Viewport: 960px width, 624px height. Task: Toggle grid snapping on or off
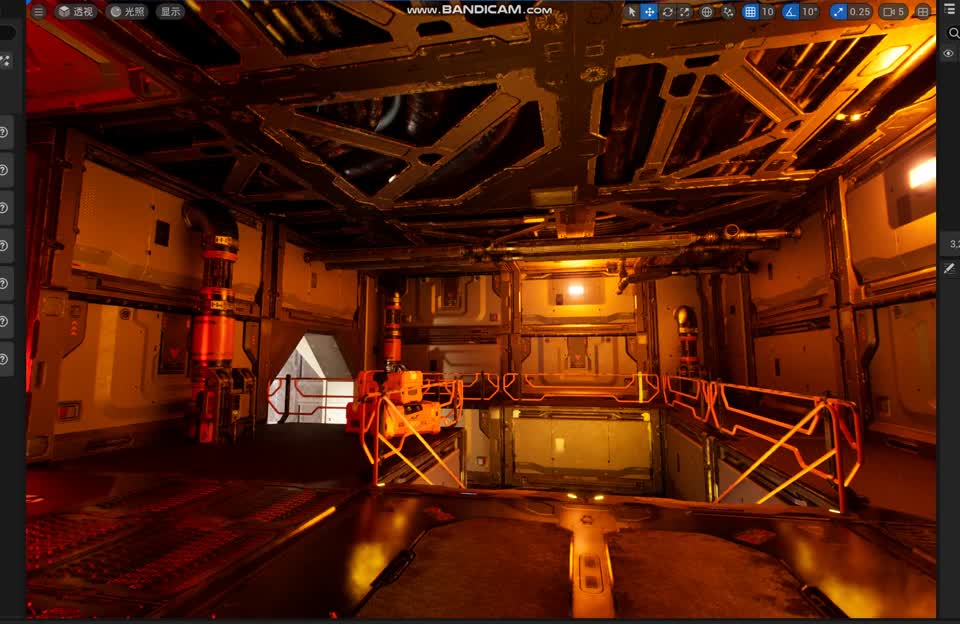point(750,12)
